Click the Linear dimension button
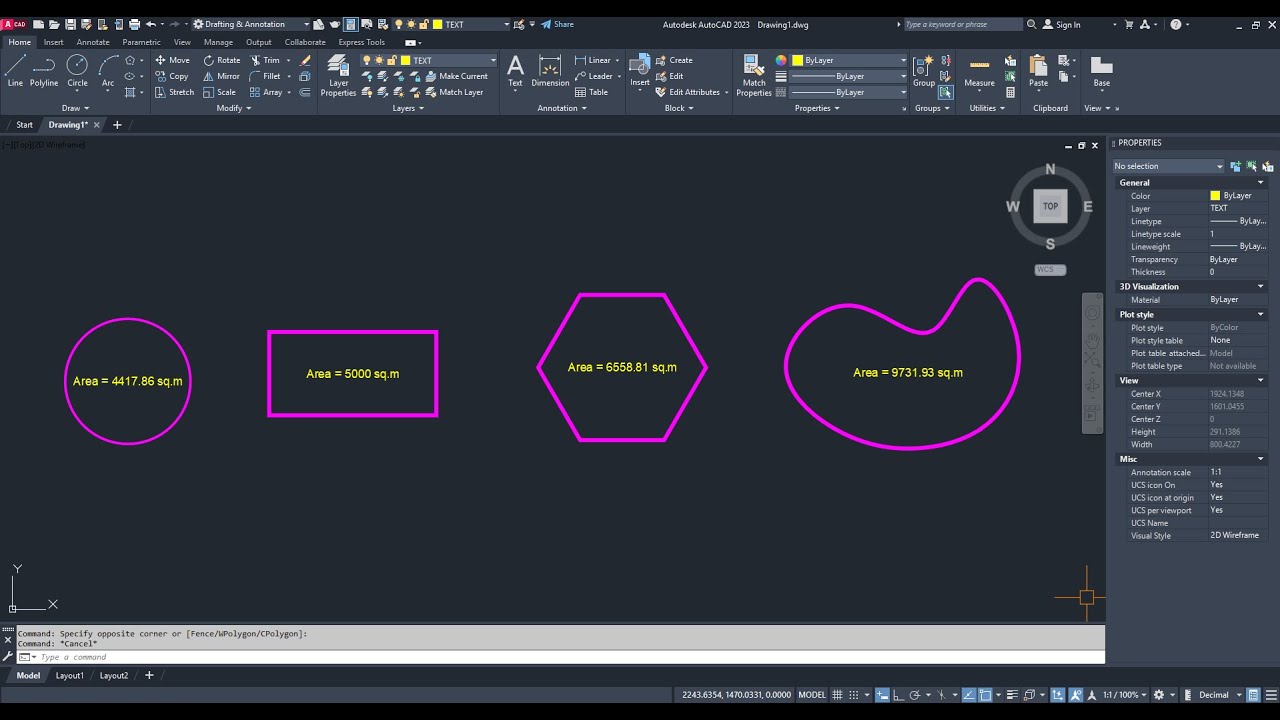 [593, 60]
